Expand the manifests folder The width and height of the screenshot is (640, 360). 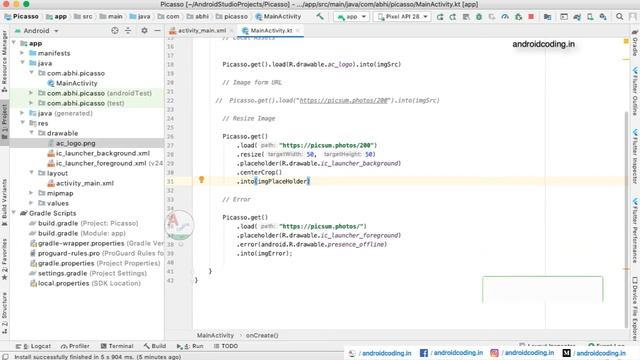(23, 53)
